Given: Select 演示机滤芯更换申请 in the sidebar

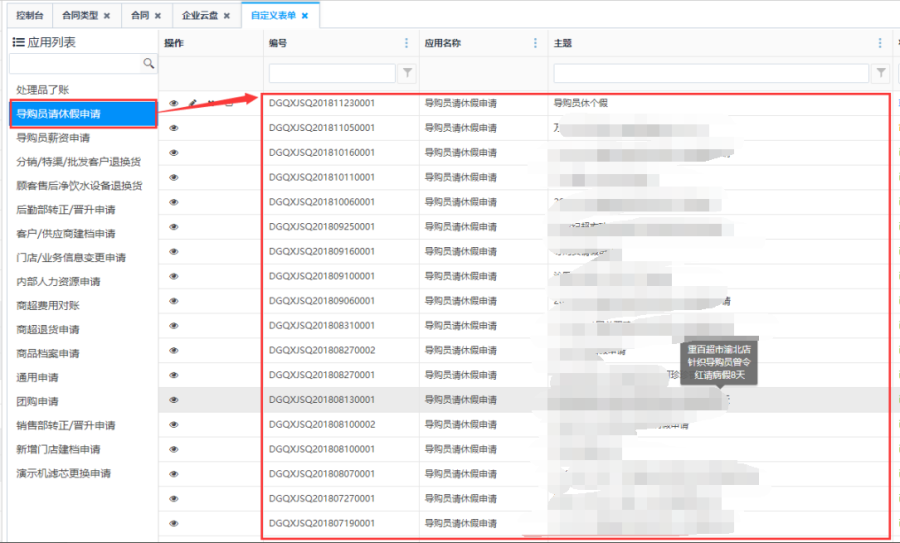Looking at the screenshot, I should point(63,474).
